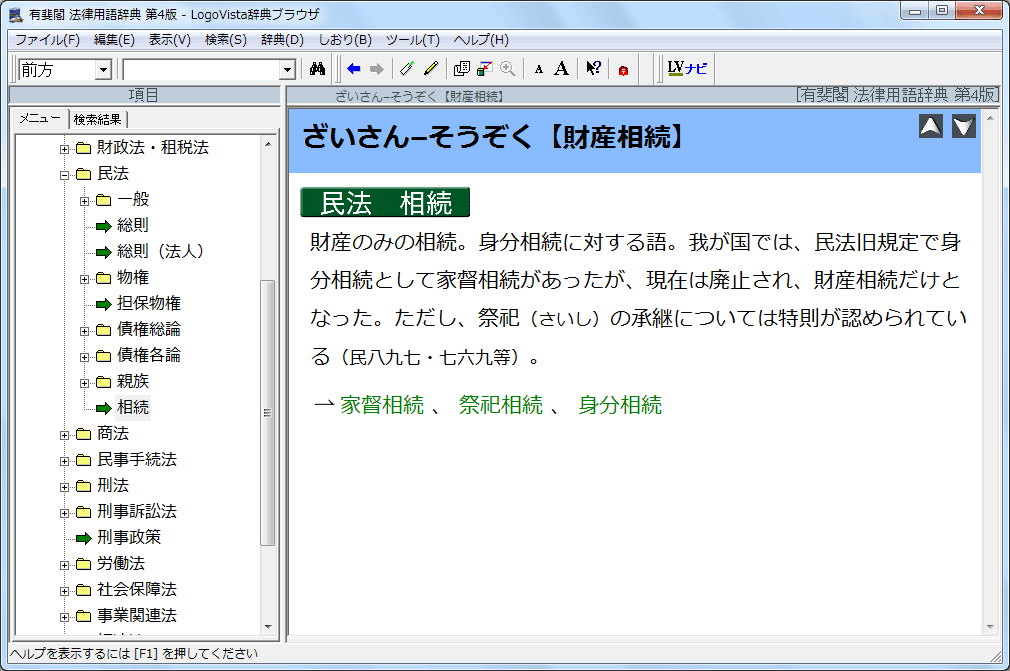1010x671 pixels.
Task: Collapse the 民法 tree folder
Action: click(x=65, y=174)
